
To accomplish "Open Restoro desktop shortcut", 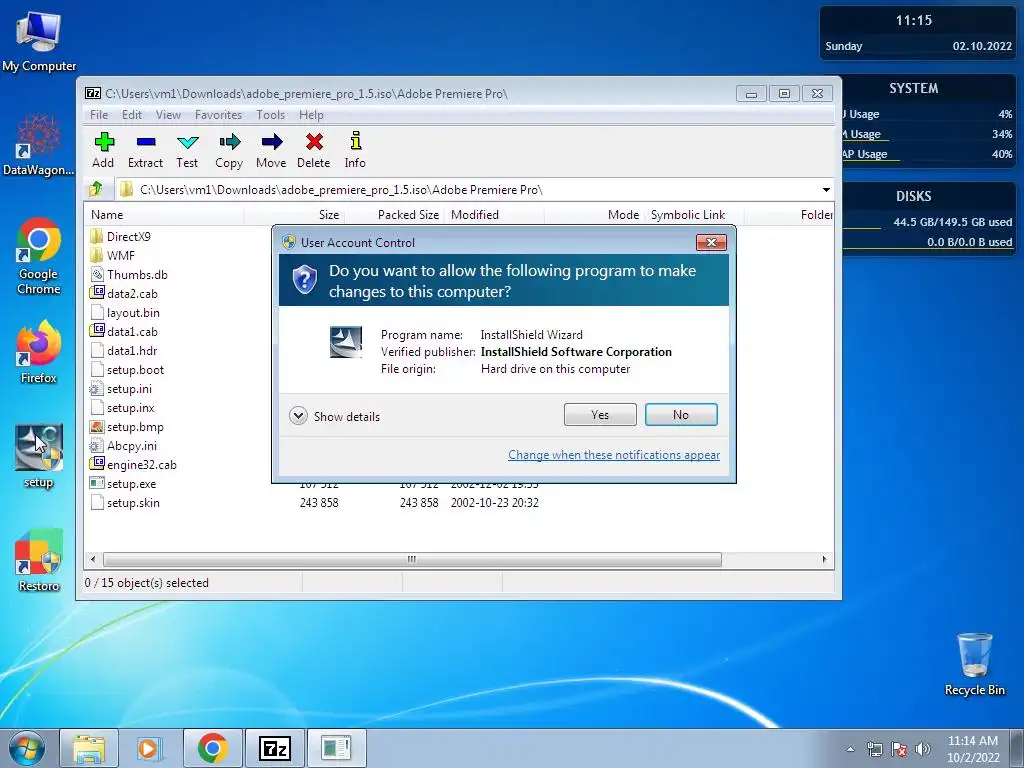I will tap(39, 560).
